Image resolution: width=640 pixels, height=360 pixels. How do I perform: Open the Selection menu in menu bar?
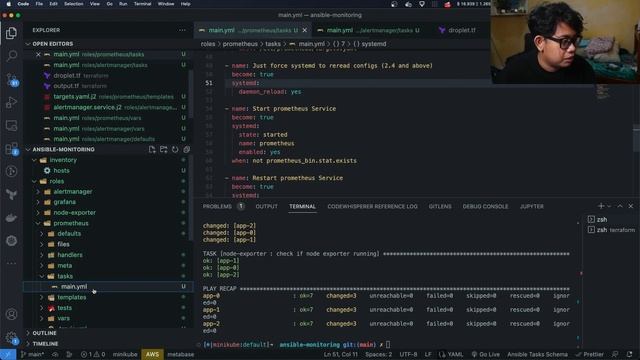73,4
